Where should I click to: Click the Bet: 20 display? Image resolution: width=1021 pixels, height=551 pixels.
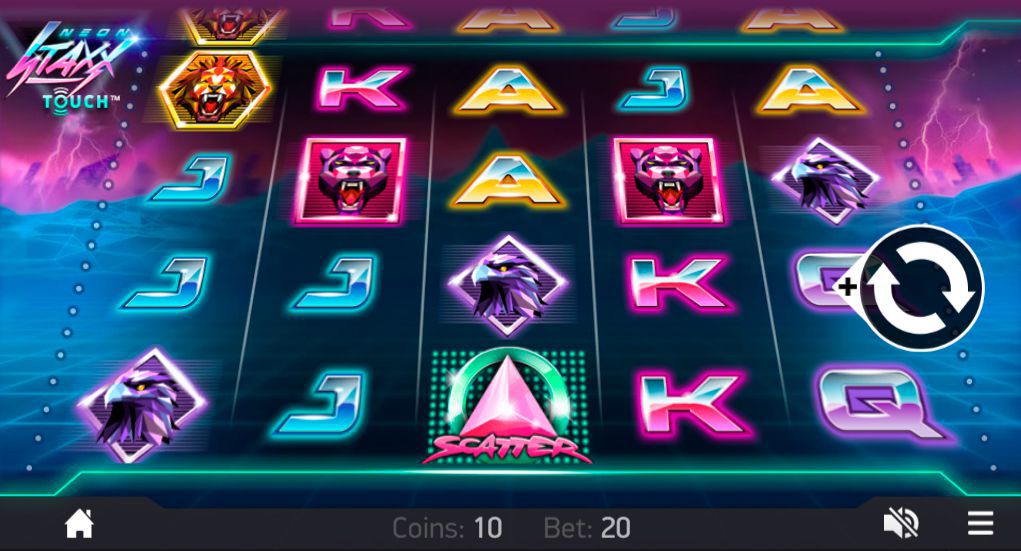click(587, 528)
